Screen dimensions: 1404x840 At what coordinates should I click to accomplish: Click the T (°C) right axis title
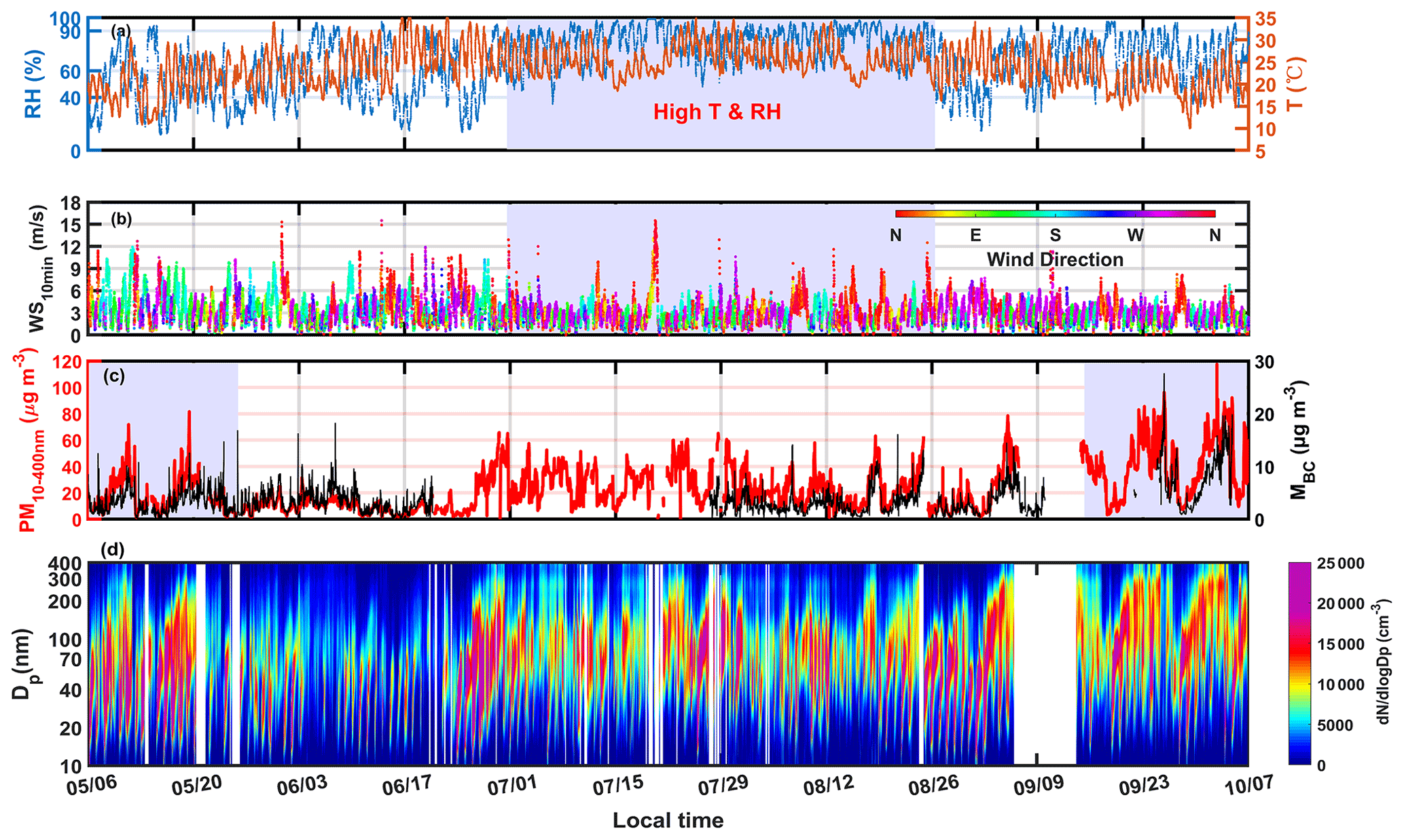pyautogui.click(x=1295, y=84)
